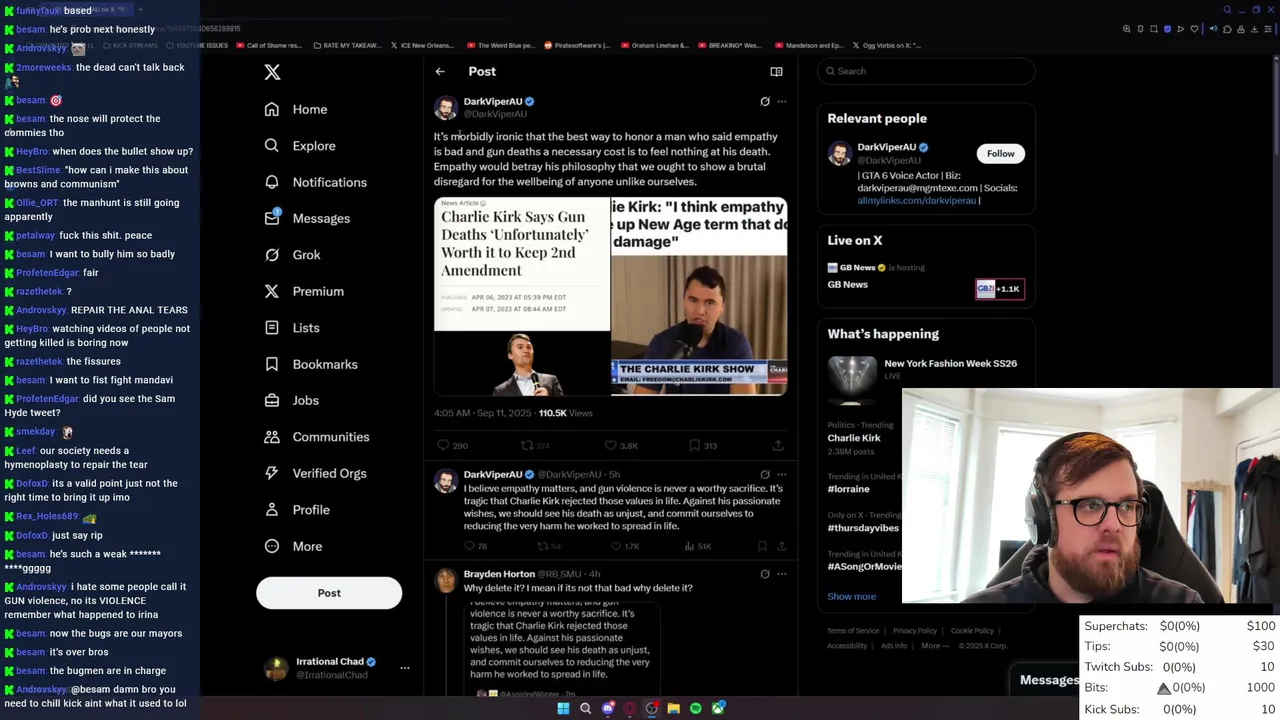Open three-dot menu on Brayden Horton reply

pyautogui.click(x=782, y=574)
